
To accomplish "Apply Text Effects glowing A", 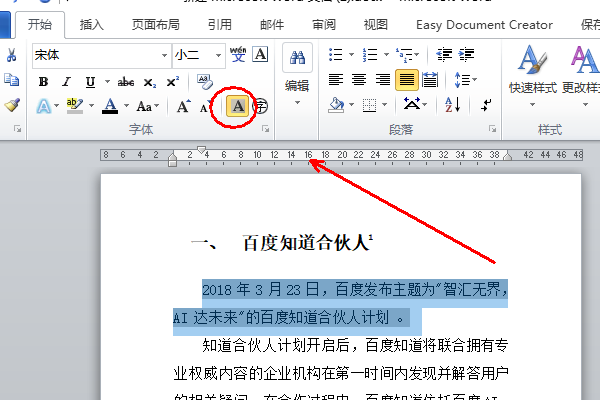I will (44, 106).
